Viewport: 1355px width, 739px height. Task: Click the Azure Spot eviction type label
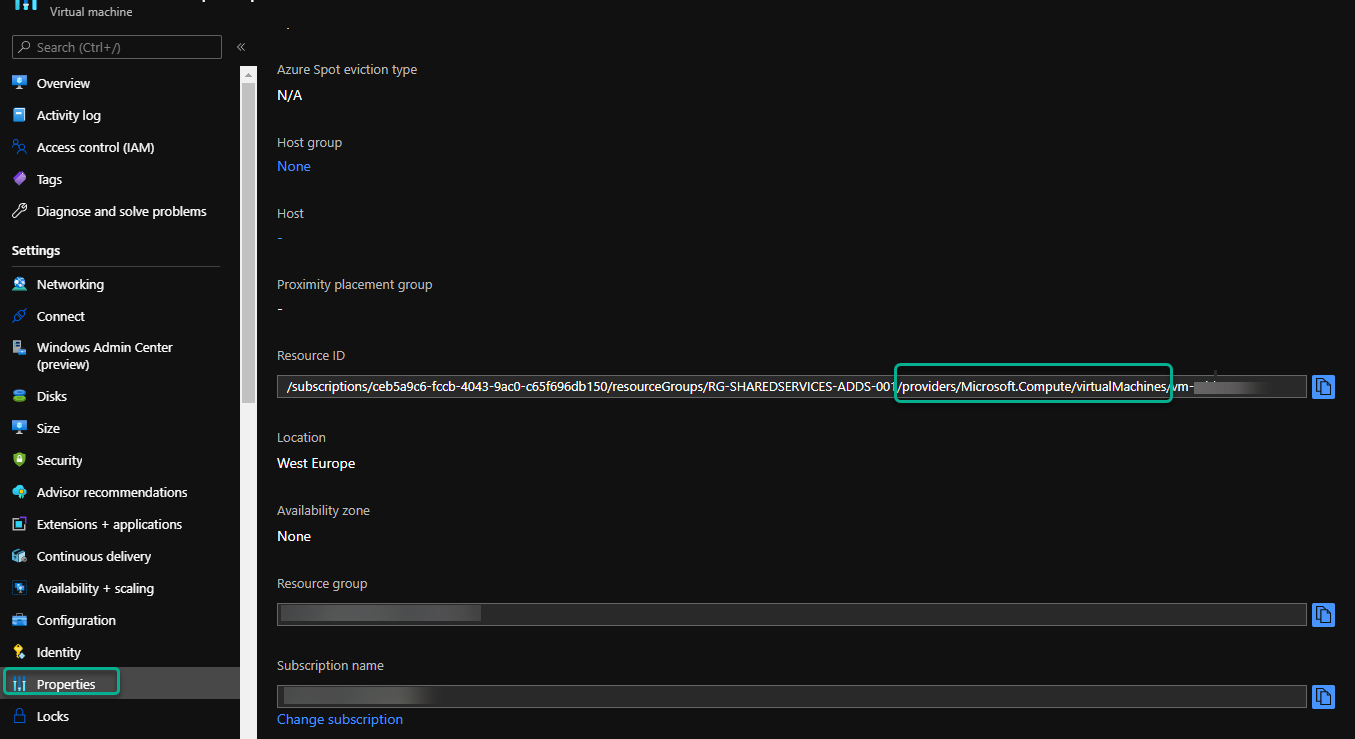[x=347, y=70]
